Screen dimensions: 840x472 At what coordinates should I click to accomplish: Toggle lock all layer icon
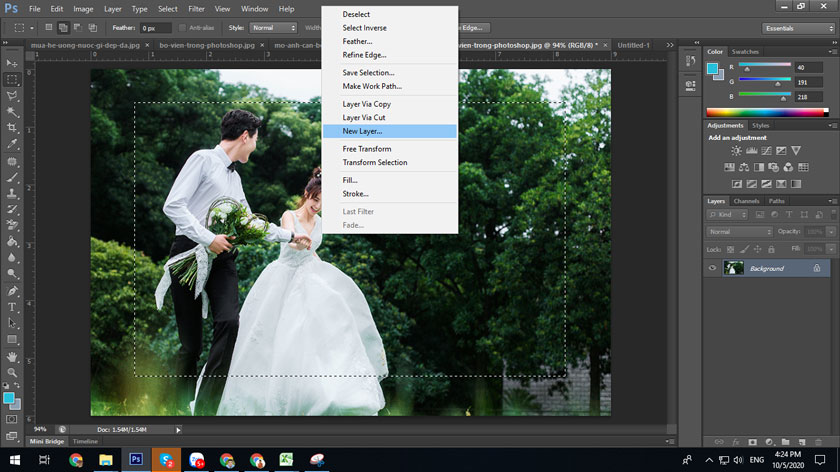pyautogui.click(x=771, y=249)
